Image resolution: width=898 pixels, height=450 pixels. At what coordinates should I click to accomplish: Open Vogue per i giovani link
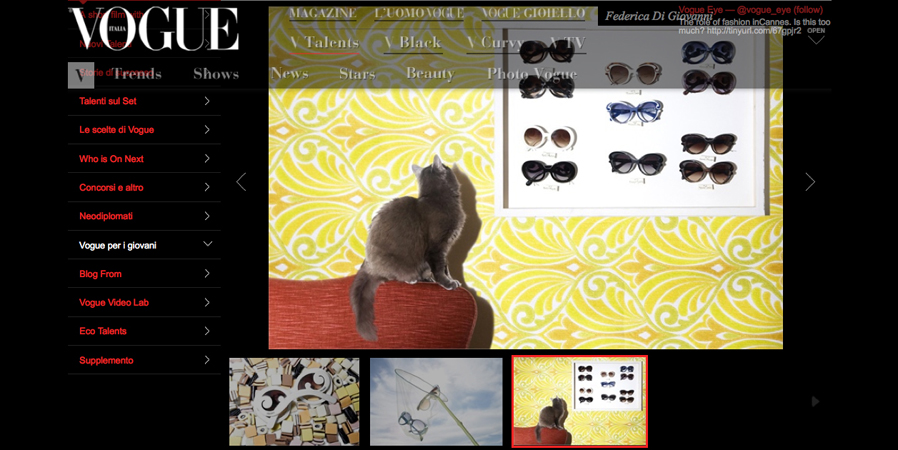pyautogui.click(x=118, y=245)
